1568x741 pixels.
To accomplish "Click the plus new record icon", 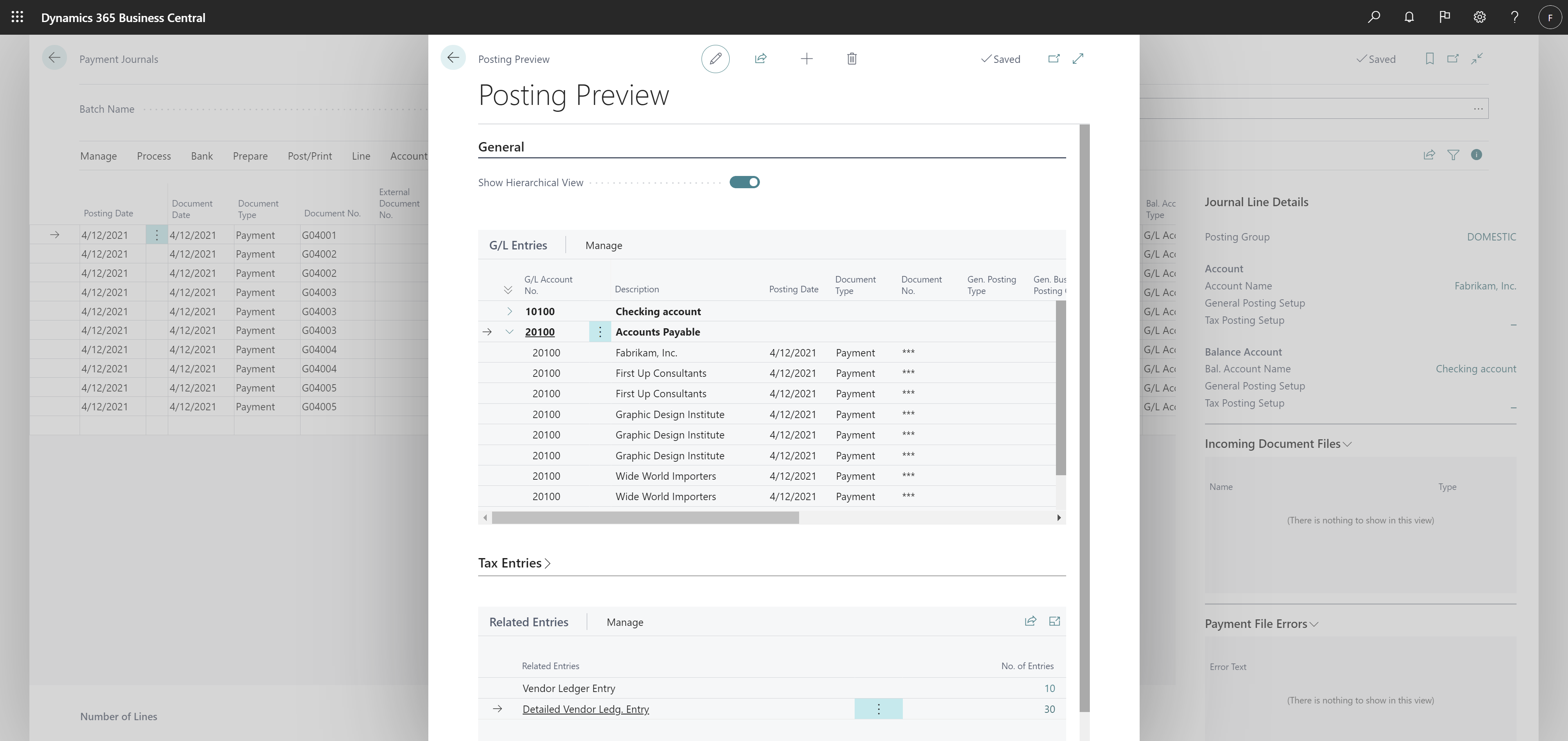I will (x=806, y=59).
